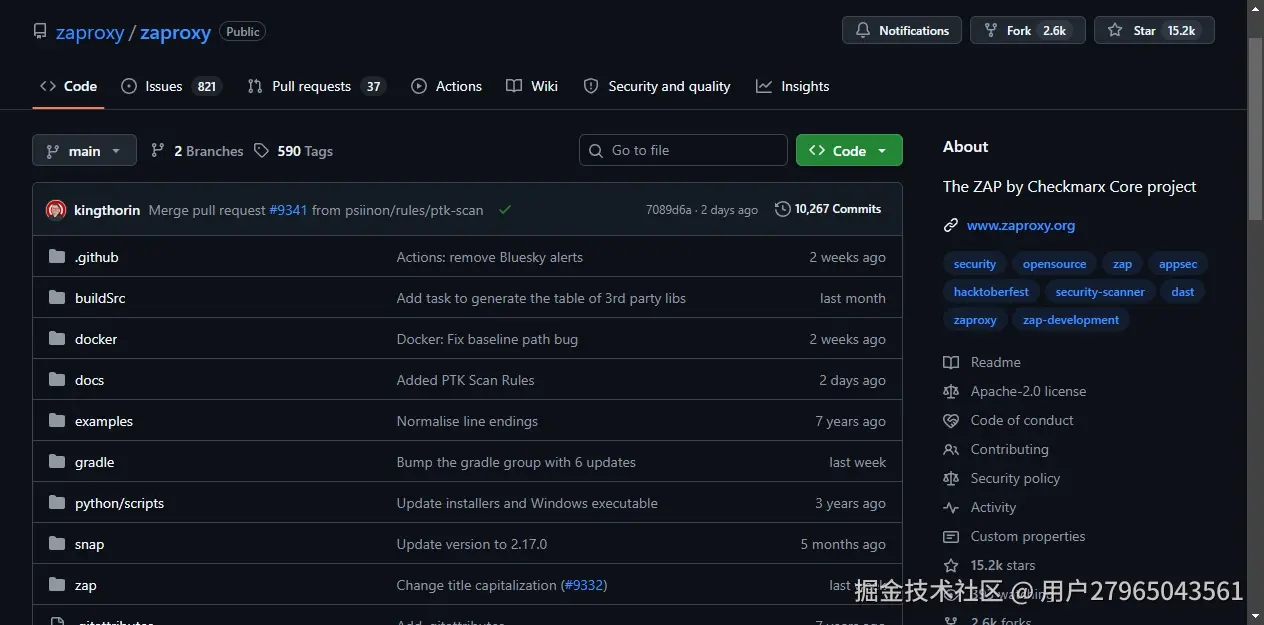Open commit 'Update version to 2.17.0'
This screenshot has height=625, width=1264.
(472, 544)
